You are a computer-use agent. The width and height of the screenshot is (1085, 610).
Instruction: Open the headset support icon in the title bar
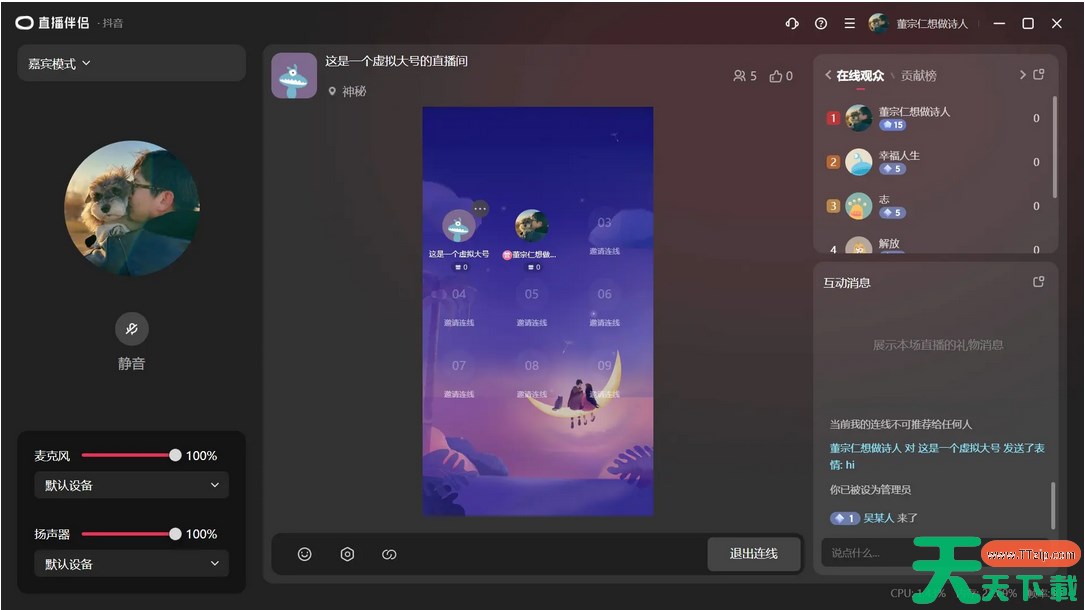[792, 23]
